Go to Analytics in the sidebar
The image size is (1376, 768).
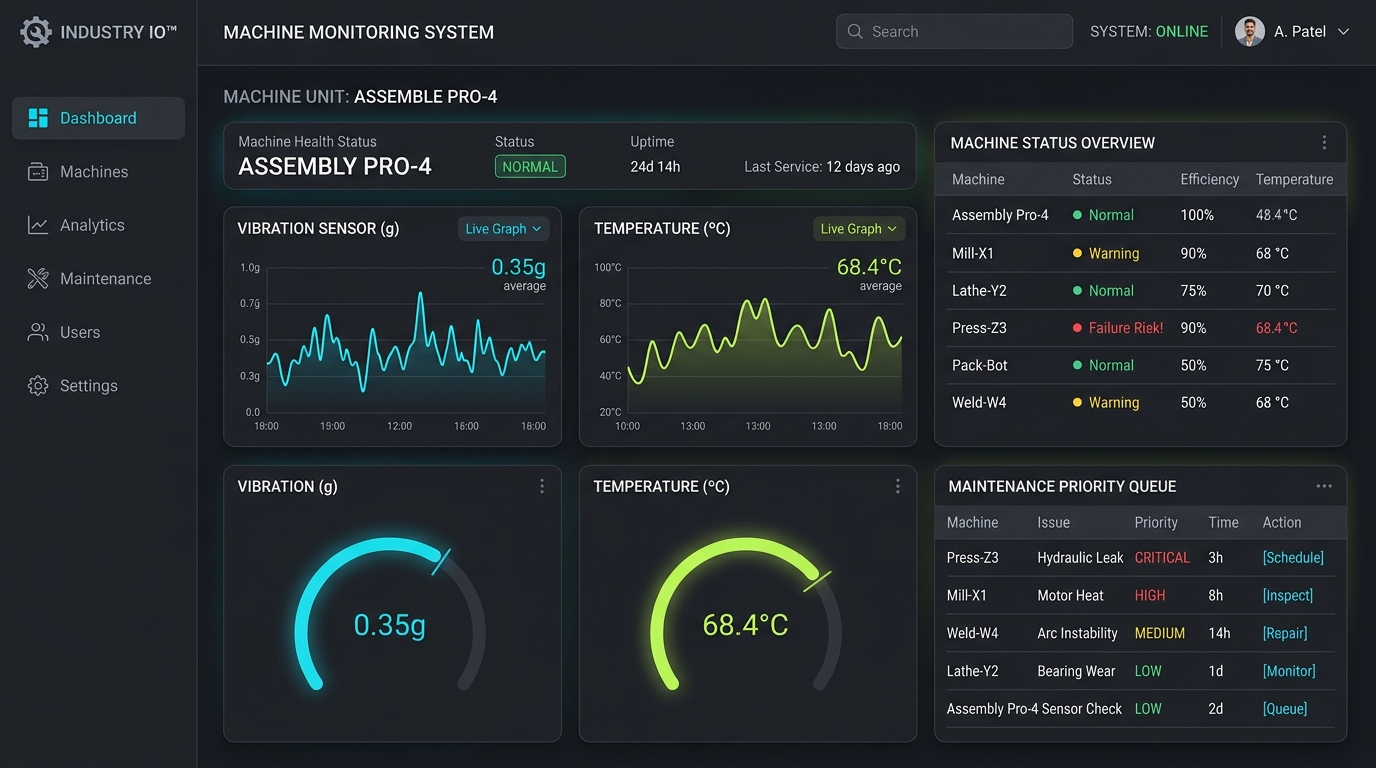[x=98, y=225]
